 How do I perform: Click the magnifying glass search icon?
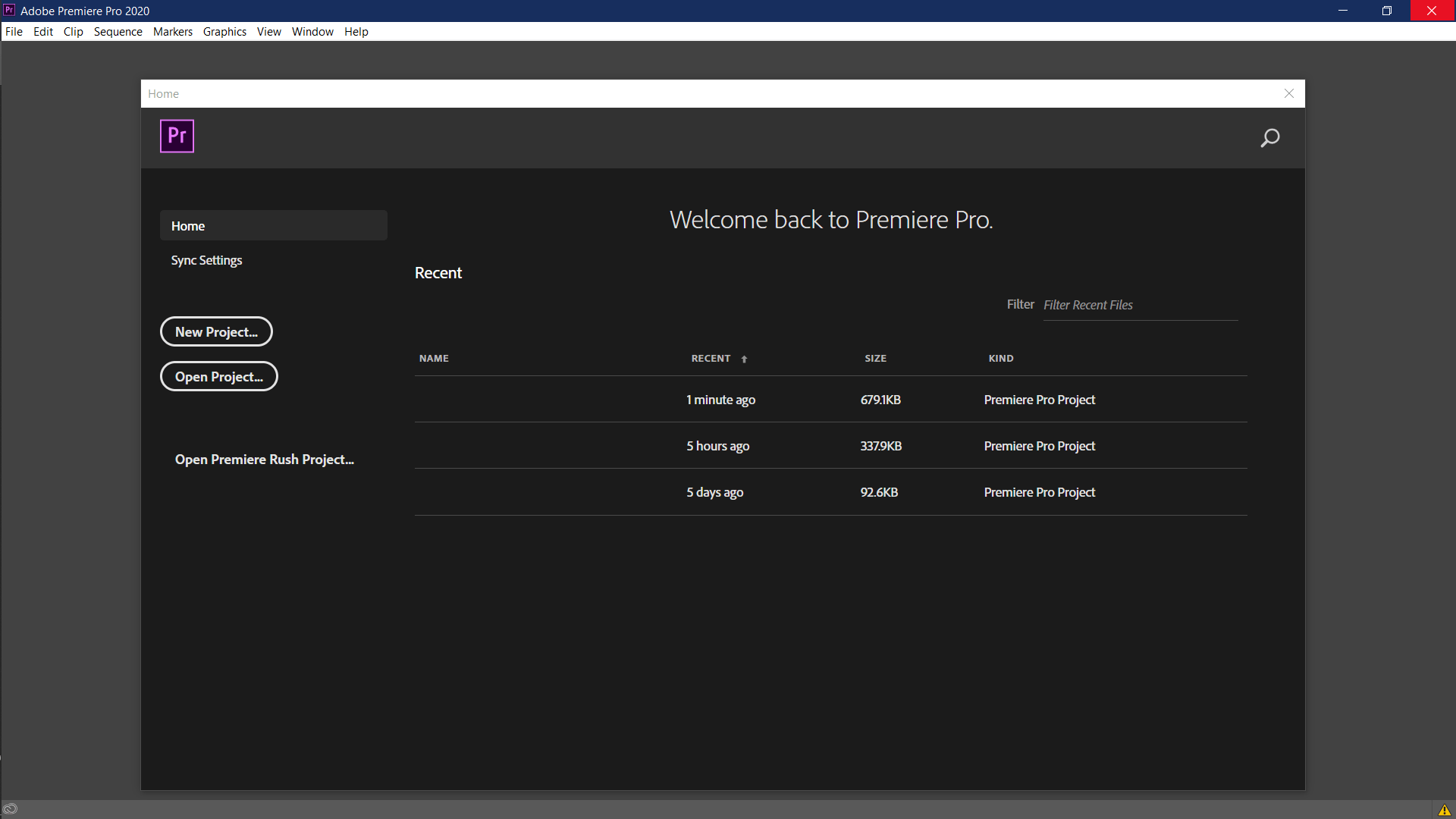pos(1270,138)
